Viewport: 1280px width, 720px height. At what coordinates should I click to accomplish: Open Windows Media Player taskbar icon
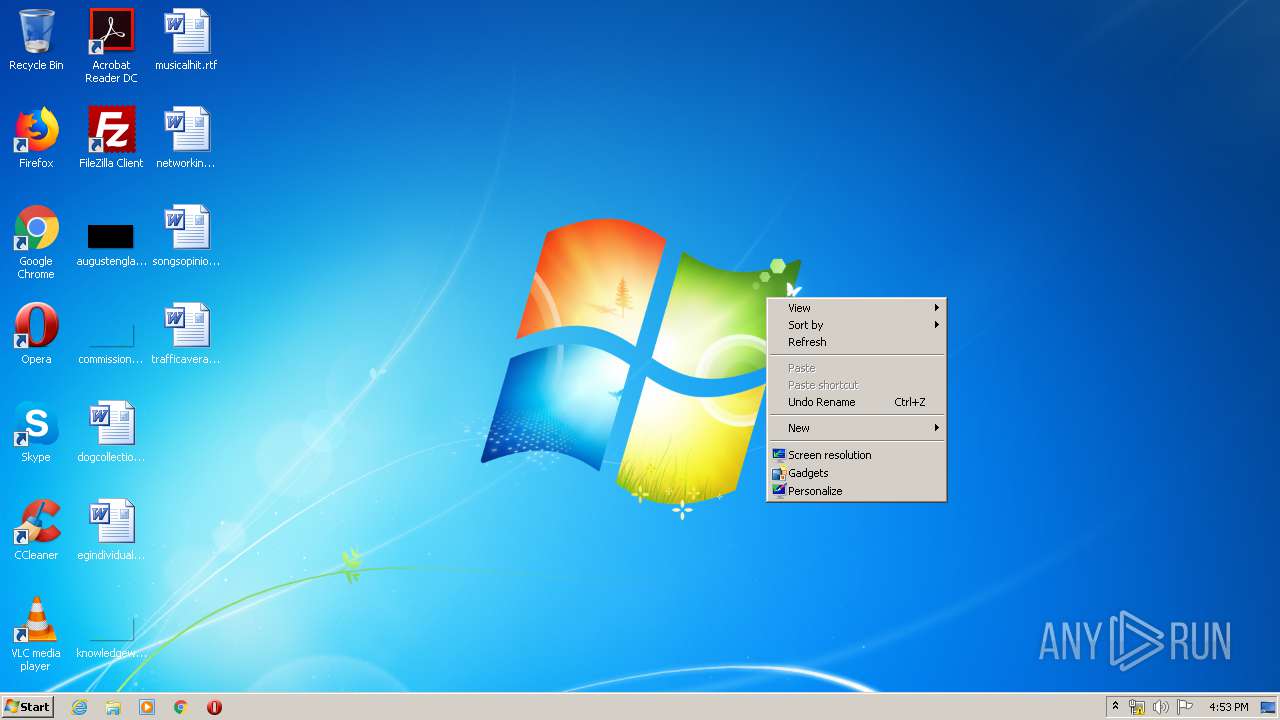[x=147, y=707]
